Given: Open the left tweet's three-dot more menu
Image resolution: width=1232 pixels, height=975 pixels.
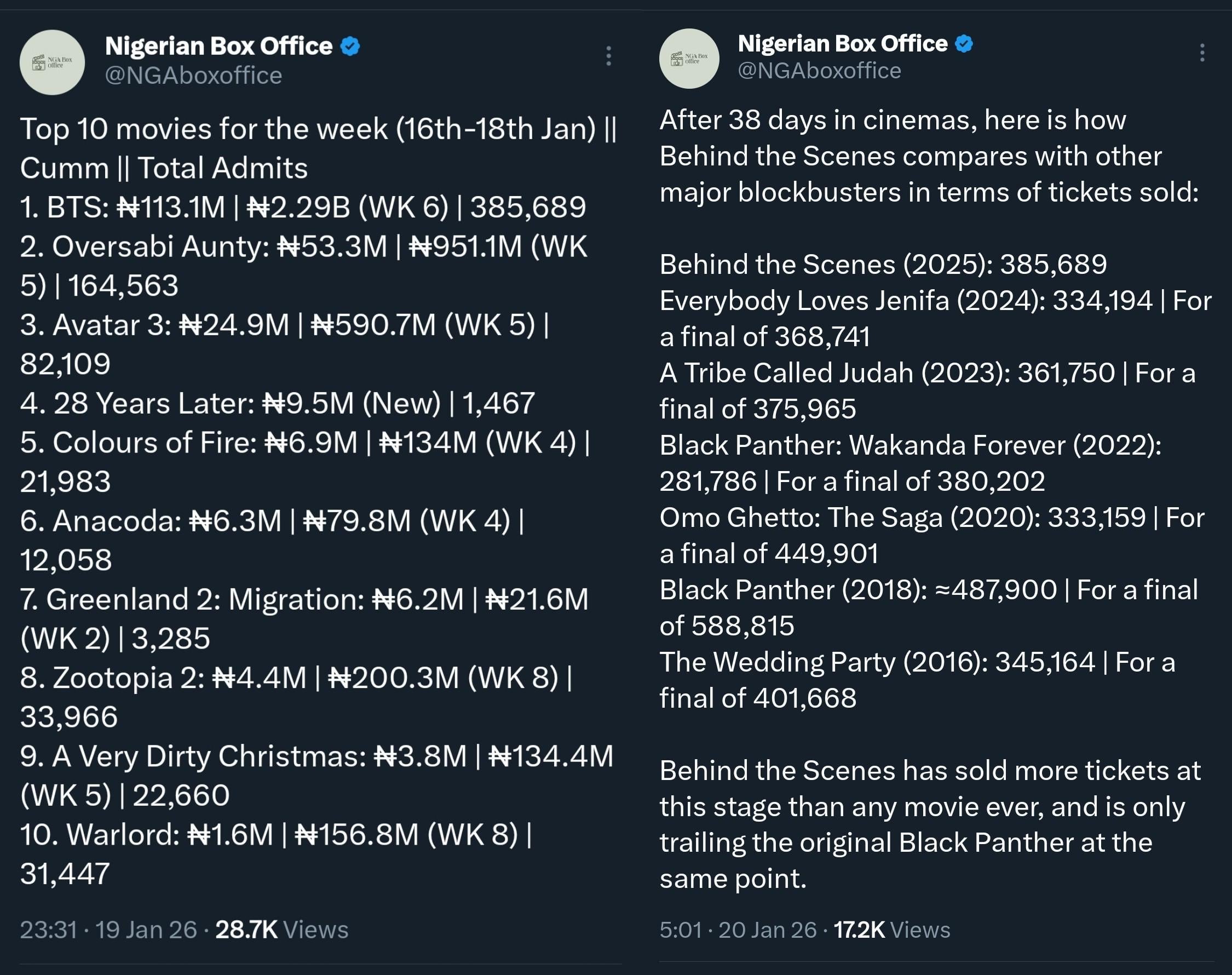Looking at the screenshot, I should click(x=609, y=56).
